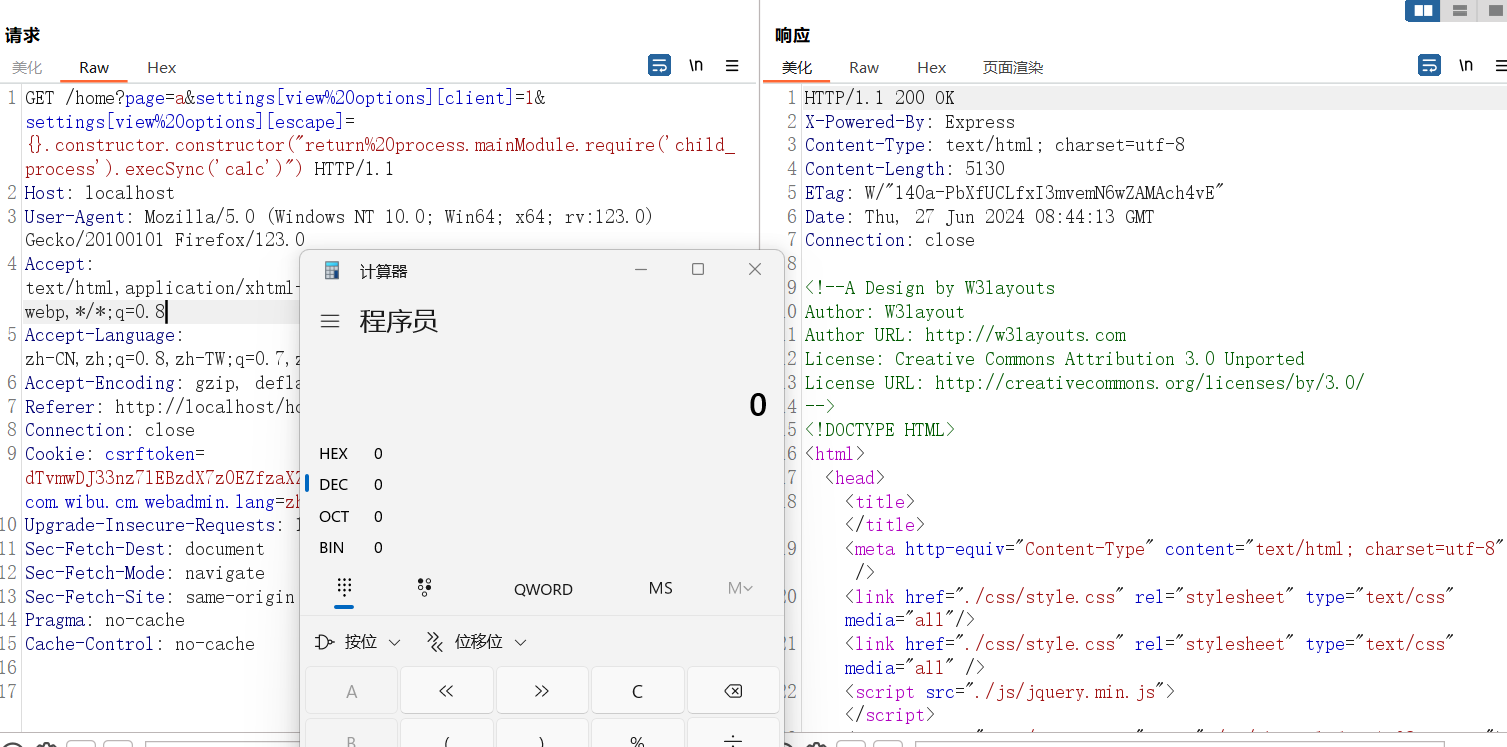
Task: Open Calculator hamburger navigation menu
Action: coord(330,322)
